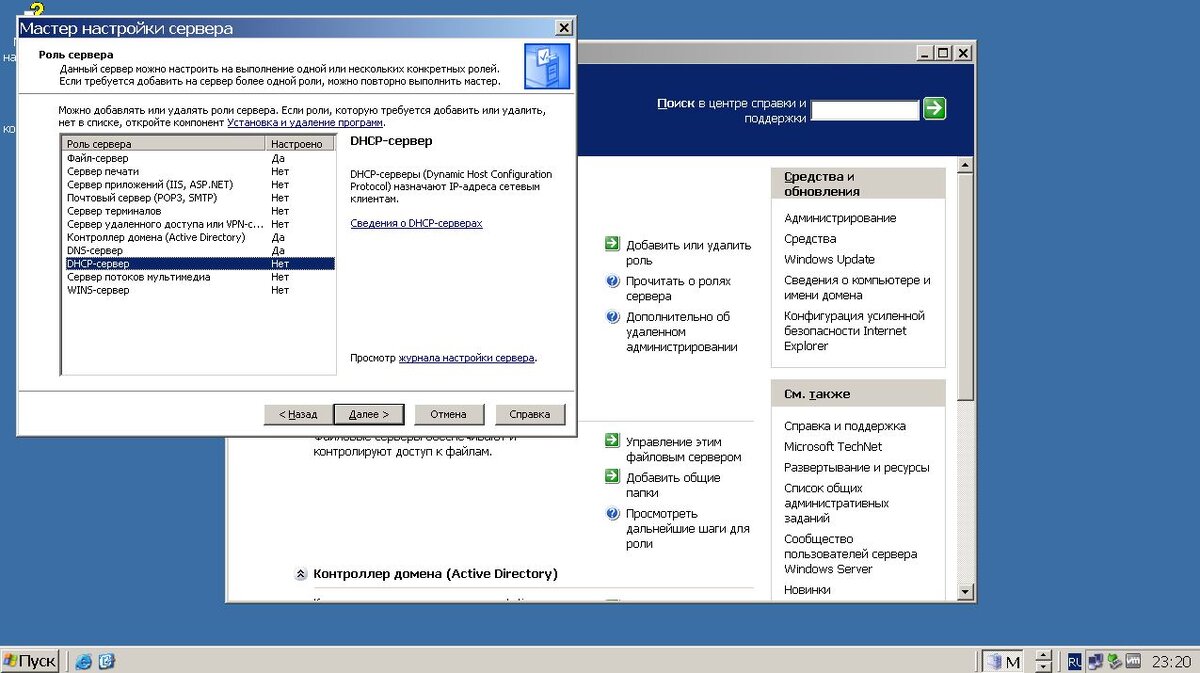
Task: Click the taskbar up stepper arrow
Action: [x=1043, y=655]
